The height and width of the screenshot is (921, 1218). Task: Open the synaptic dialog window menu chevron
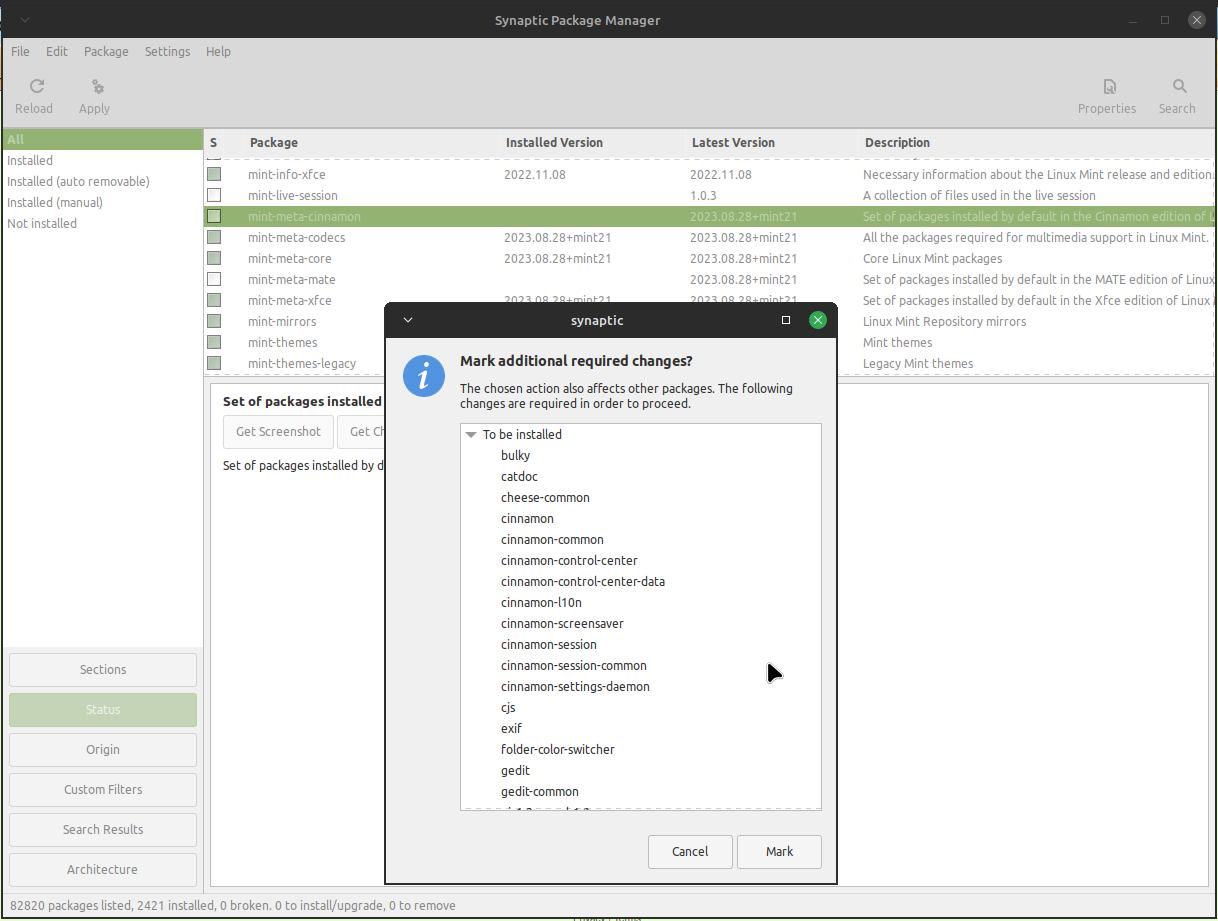(408, 320)
